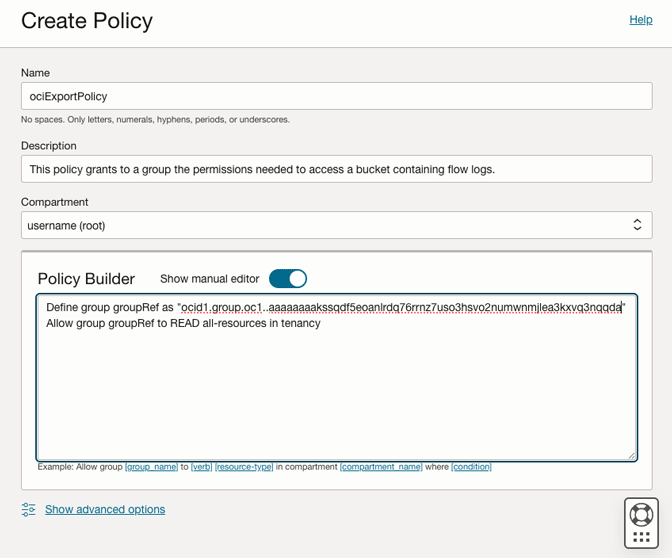Open the Compartment dropdown
The image size is (672, 558).
[336, 225]
